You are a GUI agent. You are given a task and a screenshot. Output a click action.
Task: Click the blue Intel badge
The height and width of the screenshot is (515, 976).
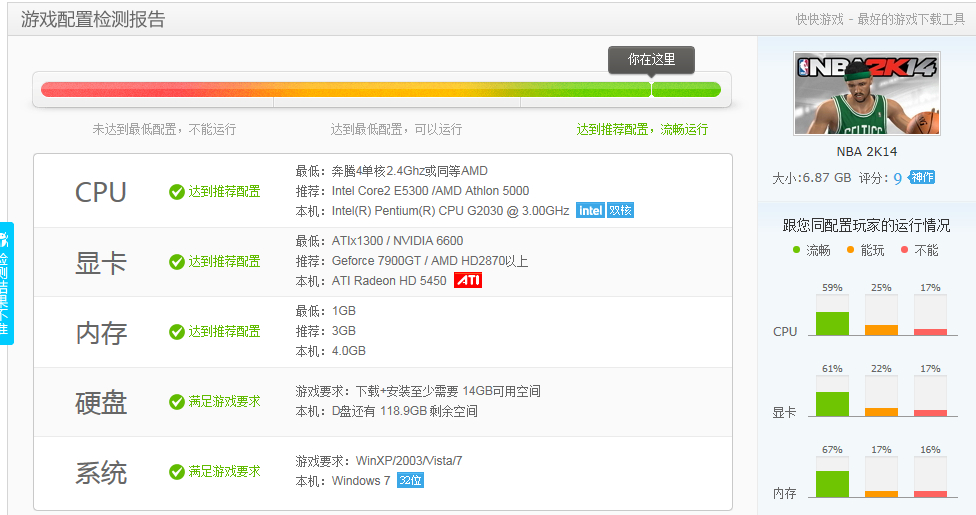590,210
